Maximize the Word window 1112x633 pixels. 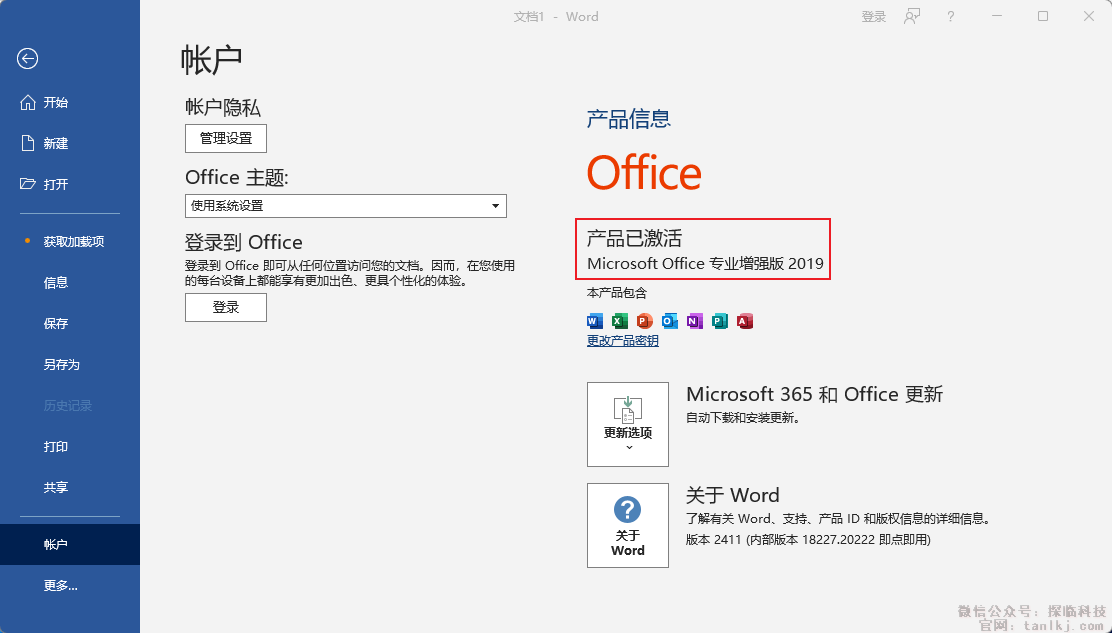click(x=1042, y=16)
